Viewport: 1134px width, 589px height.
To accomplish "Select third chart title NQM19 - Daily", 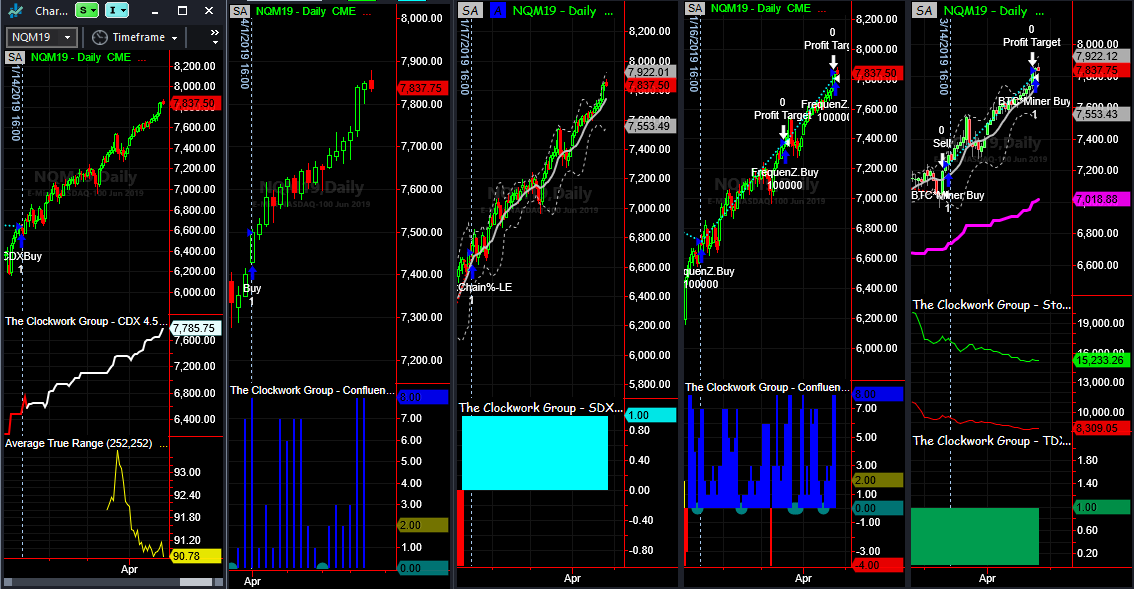I will tap(554, 10).
